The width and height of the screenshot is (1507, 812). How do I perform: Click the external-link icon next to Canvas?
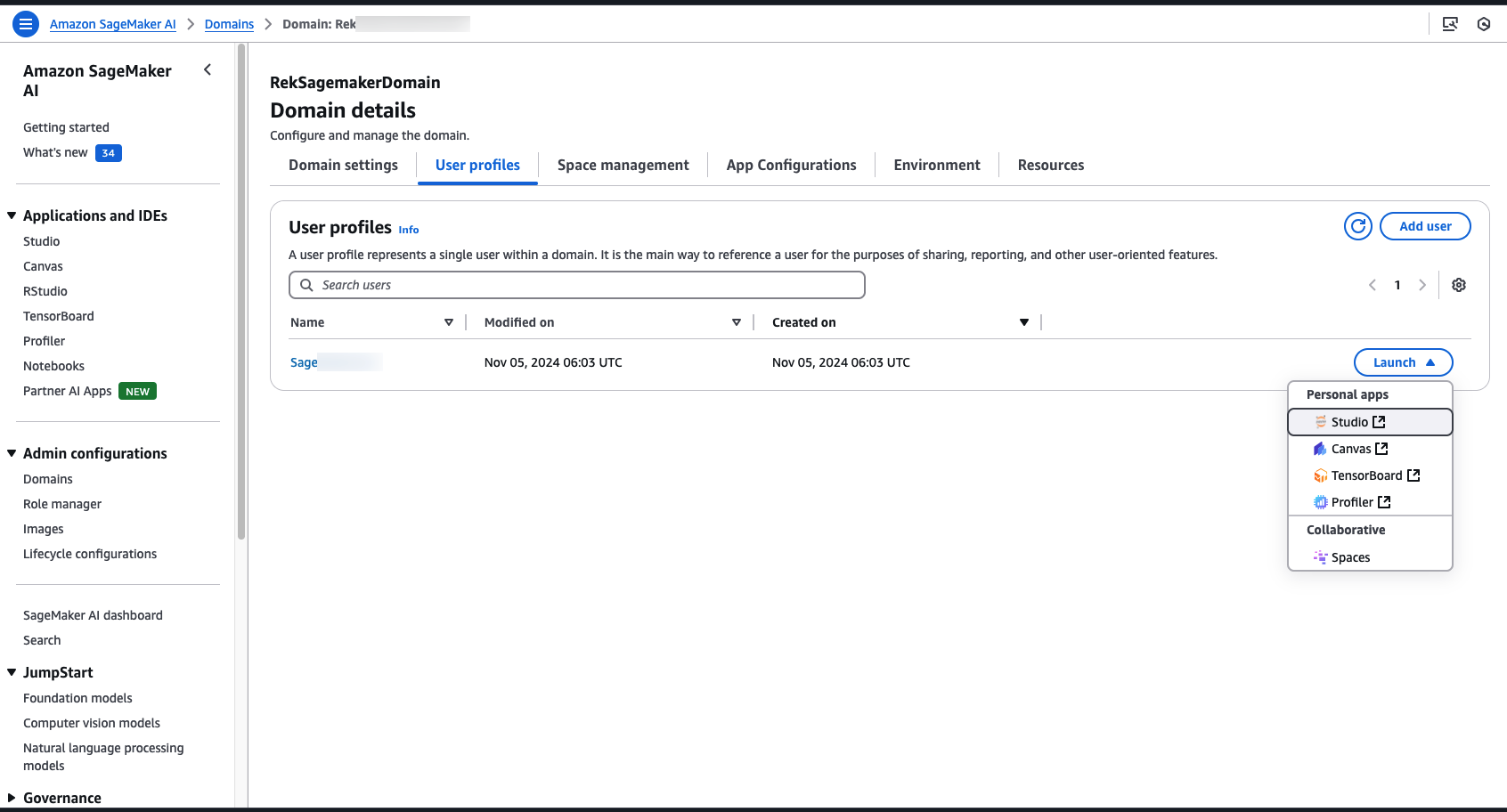pos(1381,449)
